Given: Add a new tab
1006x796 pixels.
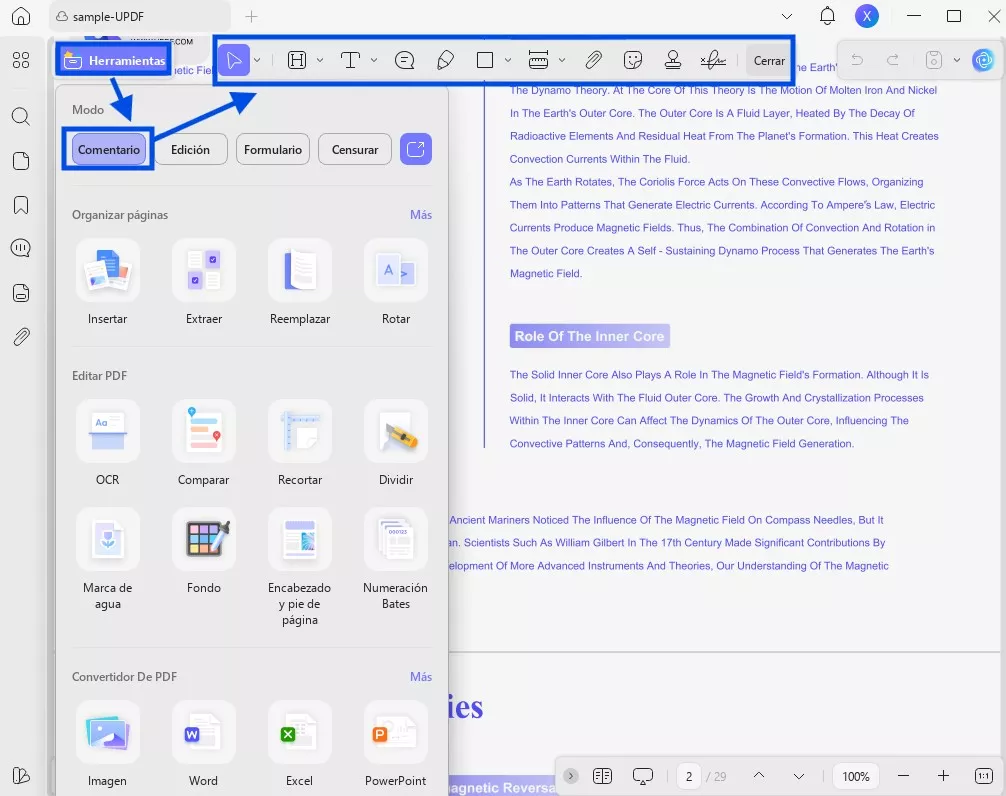Looking at the screenshot, I should (x=252, y=17).
